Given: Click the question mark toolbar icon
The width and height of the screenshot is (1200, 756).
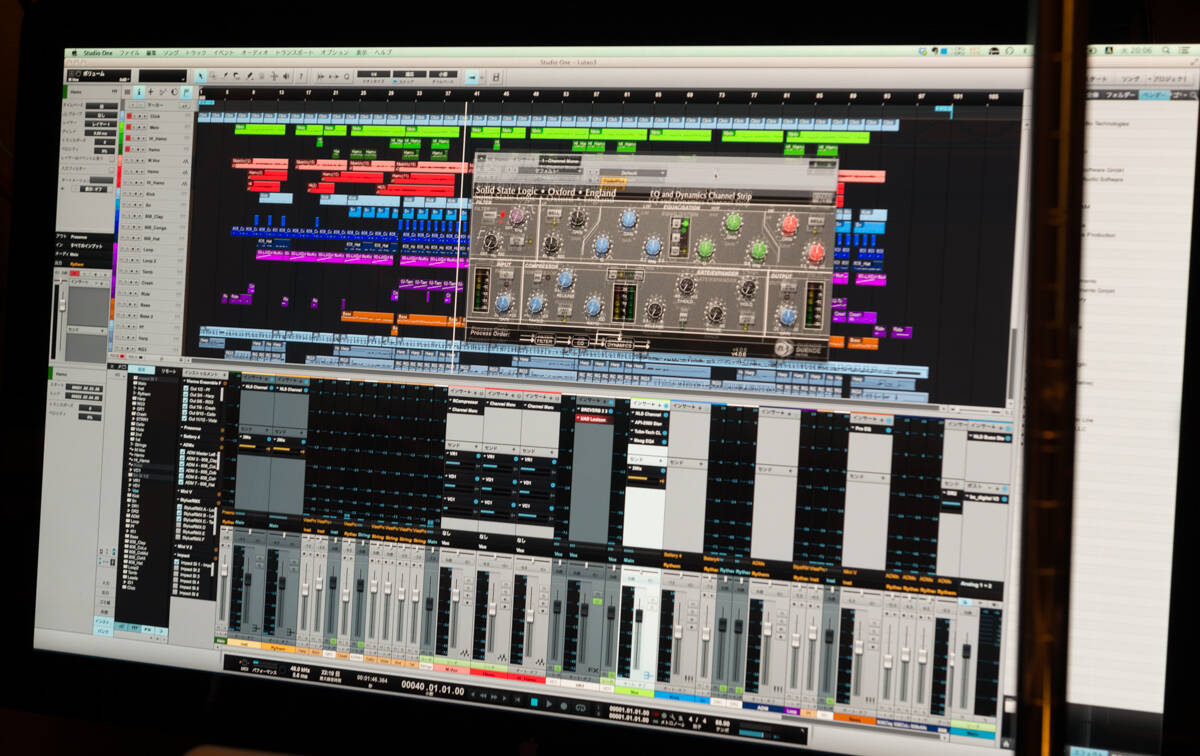Looking at the screenshot, I should 299,76.
